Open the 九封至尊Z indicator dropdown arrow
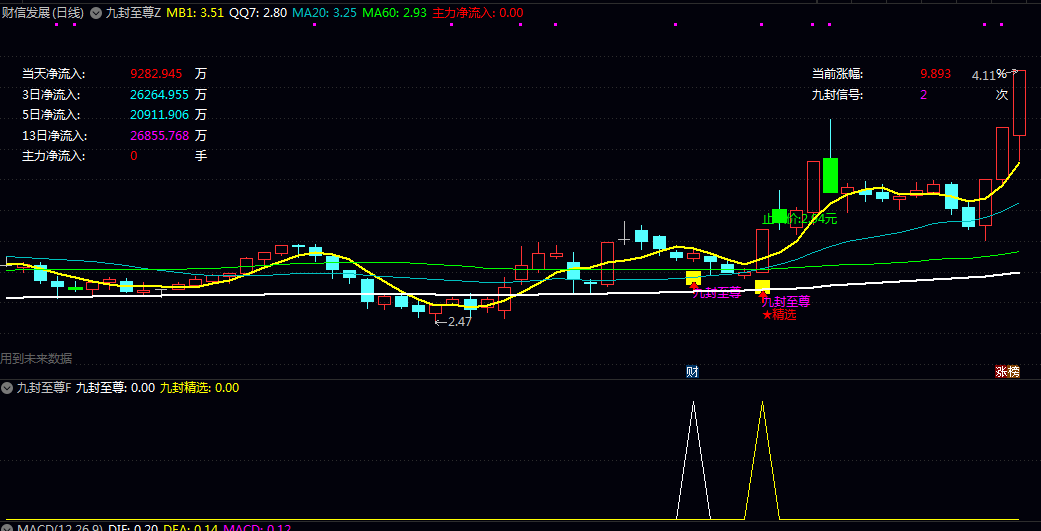The image size is (1041, 531). tap(96, 13)
